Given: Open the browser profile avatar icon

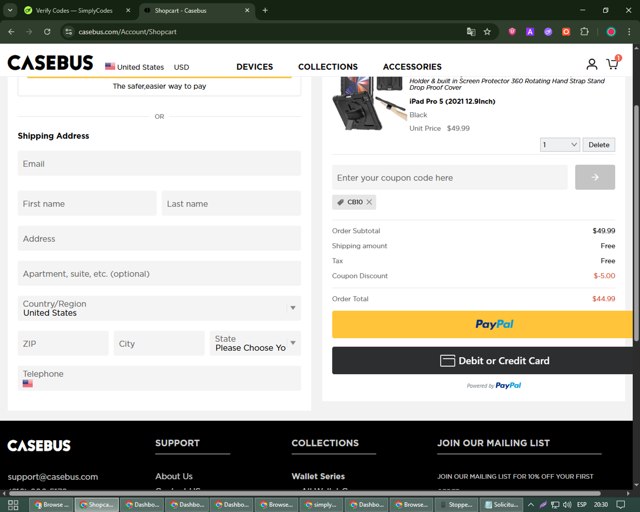Looking at the screenshot, I should (x=611, y=32).
